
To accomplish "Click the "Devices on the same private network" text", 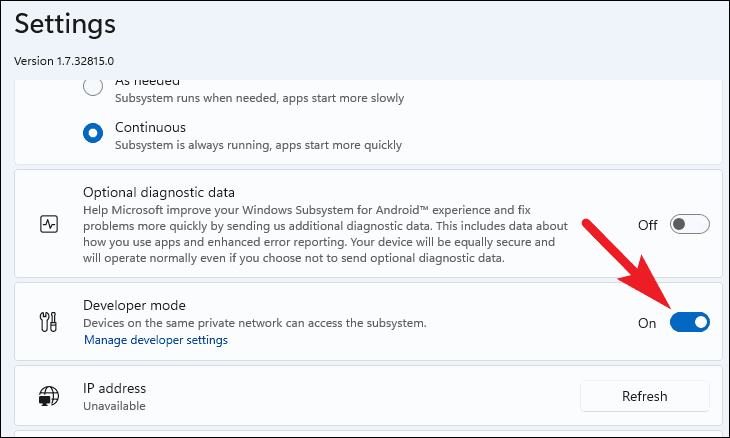I will tap(255, 323).
